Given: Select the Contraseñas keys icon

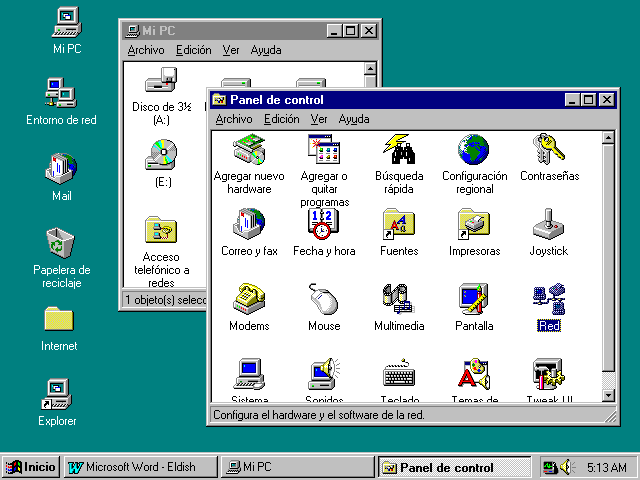Looking at the screenshot, I should tap(549, 149).
